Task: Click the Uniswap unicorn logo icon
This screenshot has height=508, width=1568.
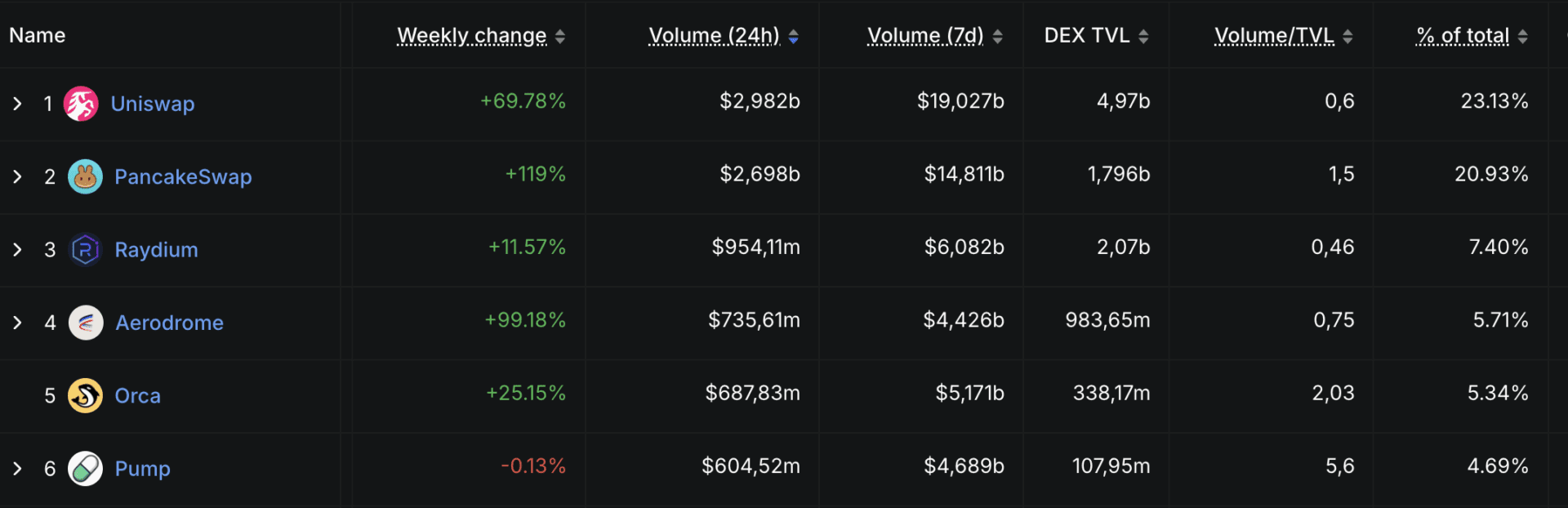Action: point(81,104)
